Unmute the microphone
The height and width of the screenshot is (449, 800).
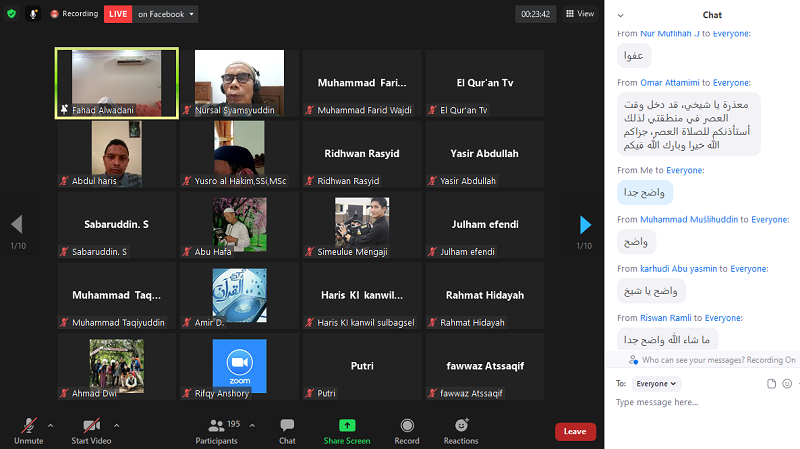point(29,431)
